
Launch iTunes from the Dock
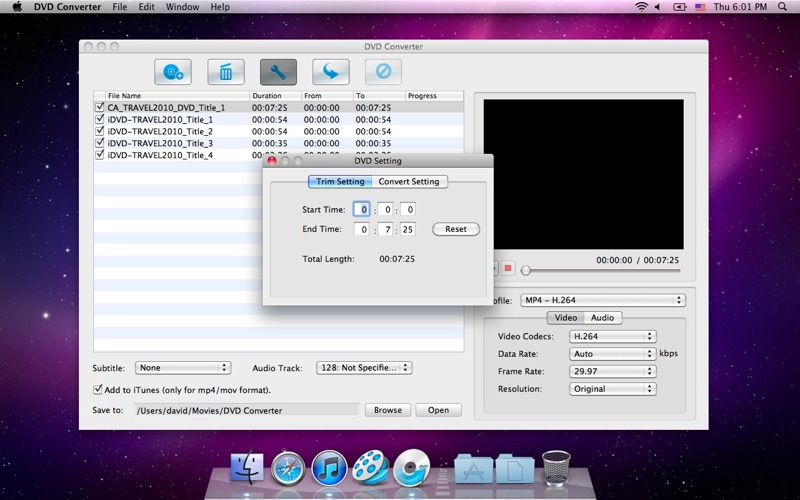coord(329,468)
